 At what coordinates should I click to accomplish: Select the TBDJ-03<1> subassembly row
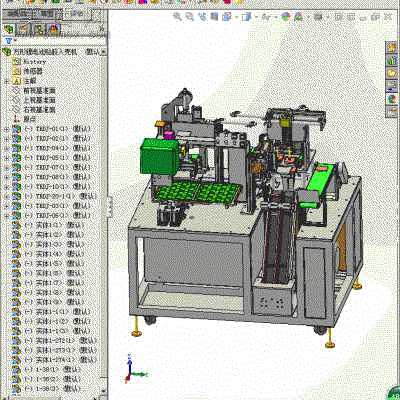coord(52,206)
